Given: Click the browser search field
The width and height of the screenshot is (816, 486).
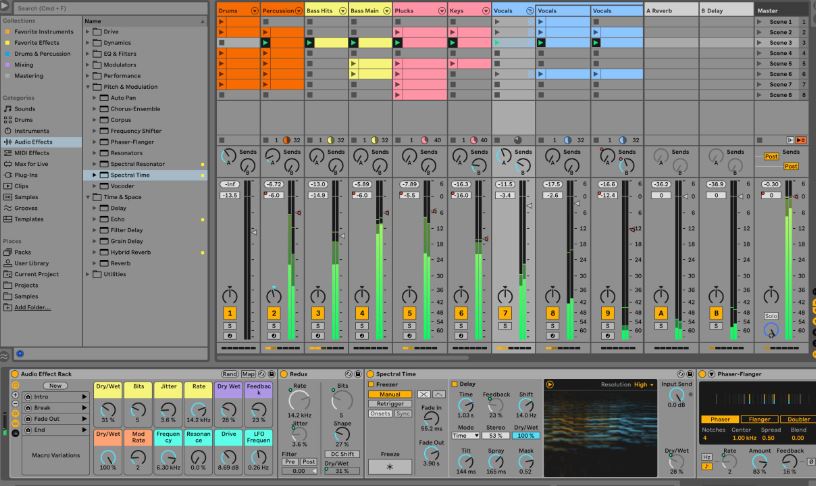Looking at the screenshot, I should click(110, 8).
